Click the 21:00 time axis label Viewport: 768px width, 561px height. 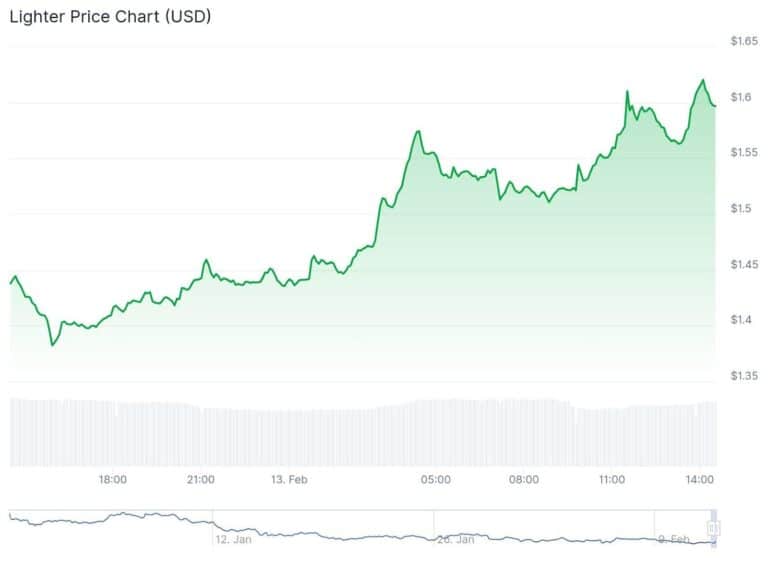coord(200,480)
